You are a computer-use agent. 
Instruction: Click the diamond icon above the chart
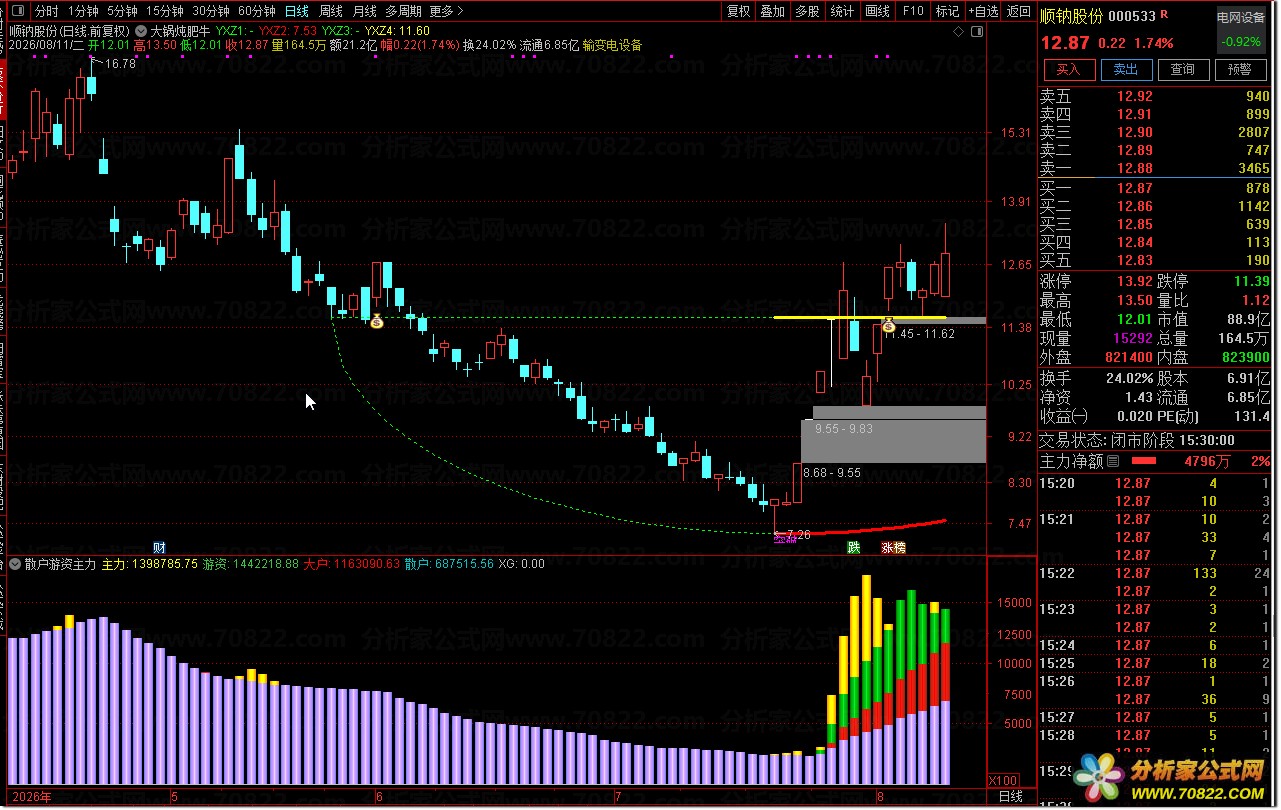pos(959,31)
